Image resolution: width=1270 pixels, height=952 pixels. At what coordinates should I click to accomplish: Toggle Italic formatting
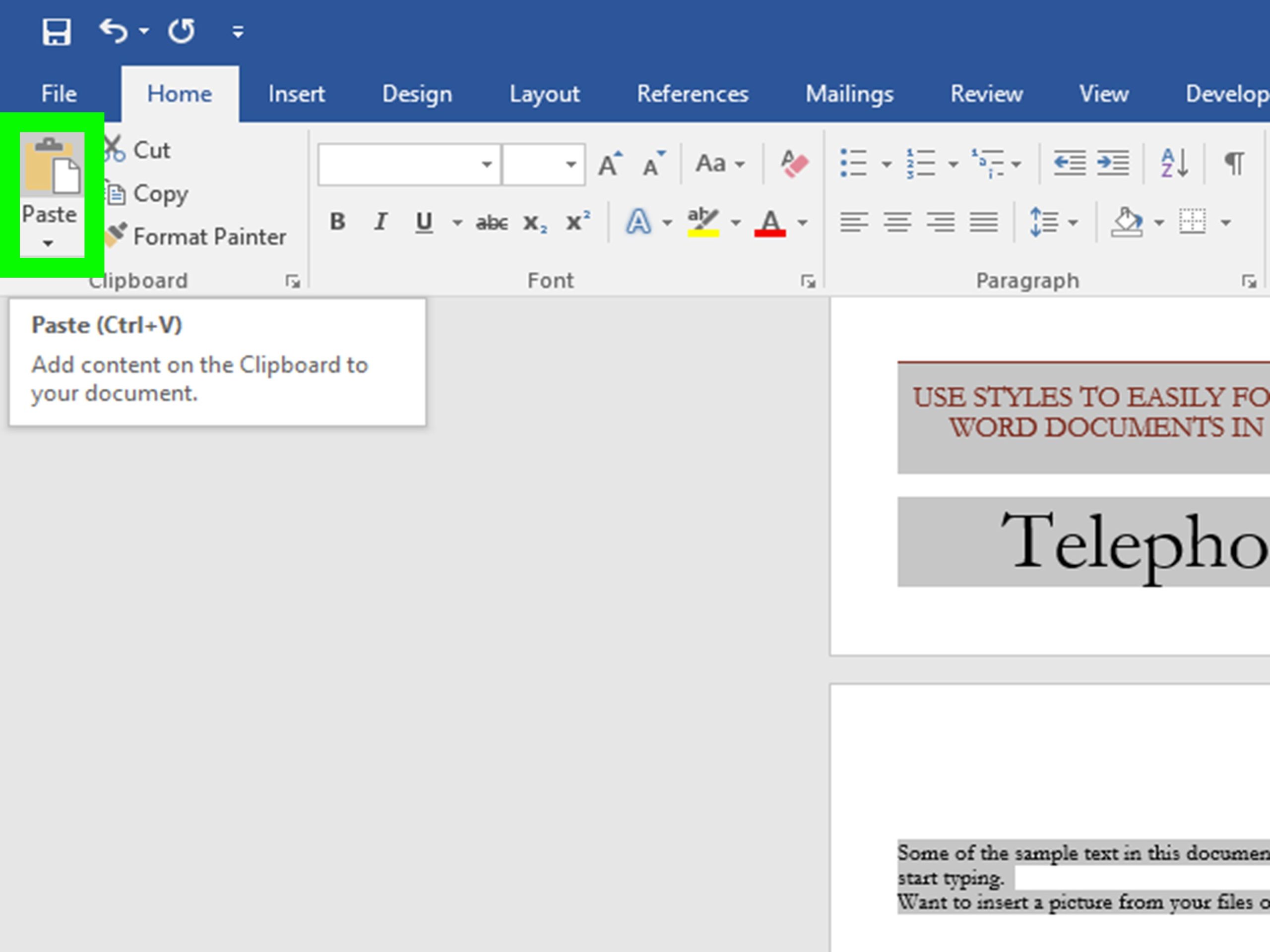tap(380, 222)
